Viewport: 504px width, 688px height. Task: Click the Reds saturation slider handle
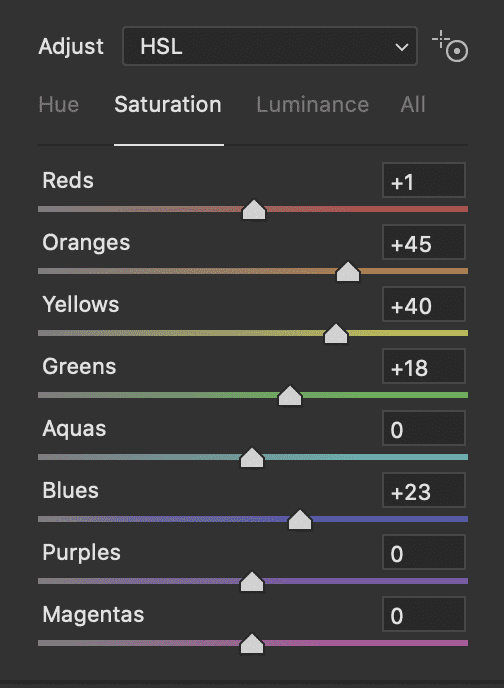click(x=254, y=210)
